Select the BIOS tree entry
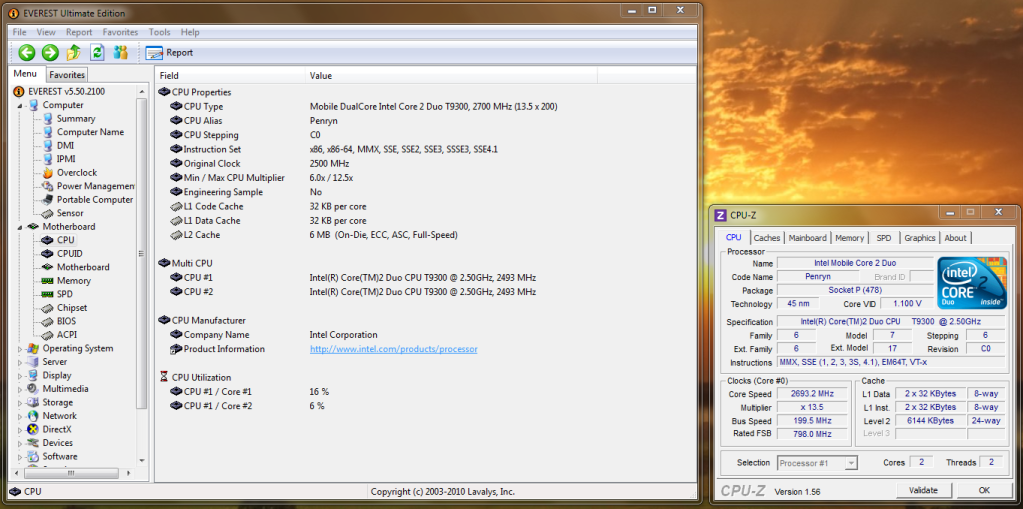Image resolution: width=1023 pixels, height=509 pixels. 66,321
